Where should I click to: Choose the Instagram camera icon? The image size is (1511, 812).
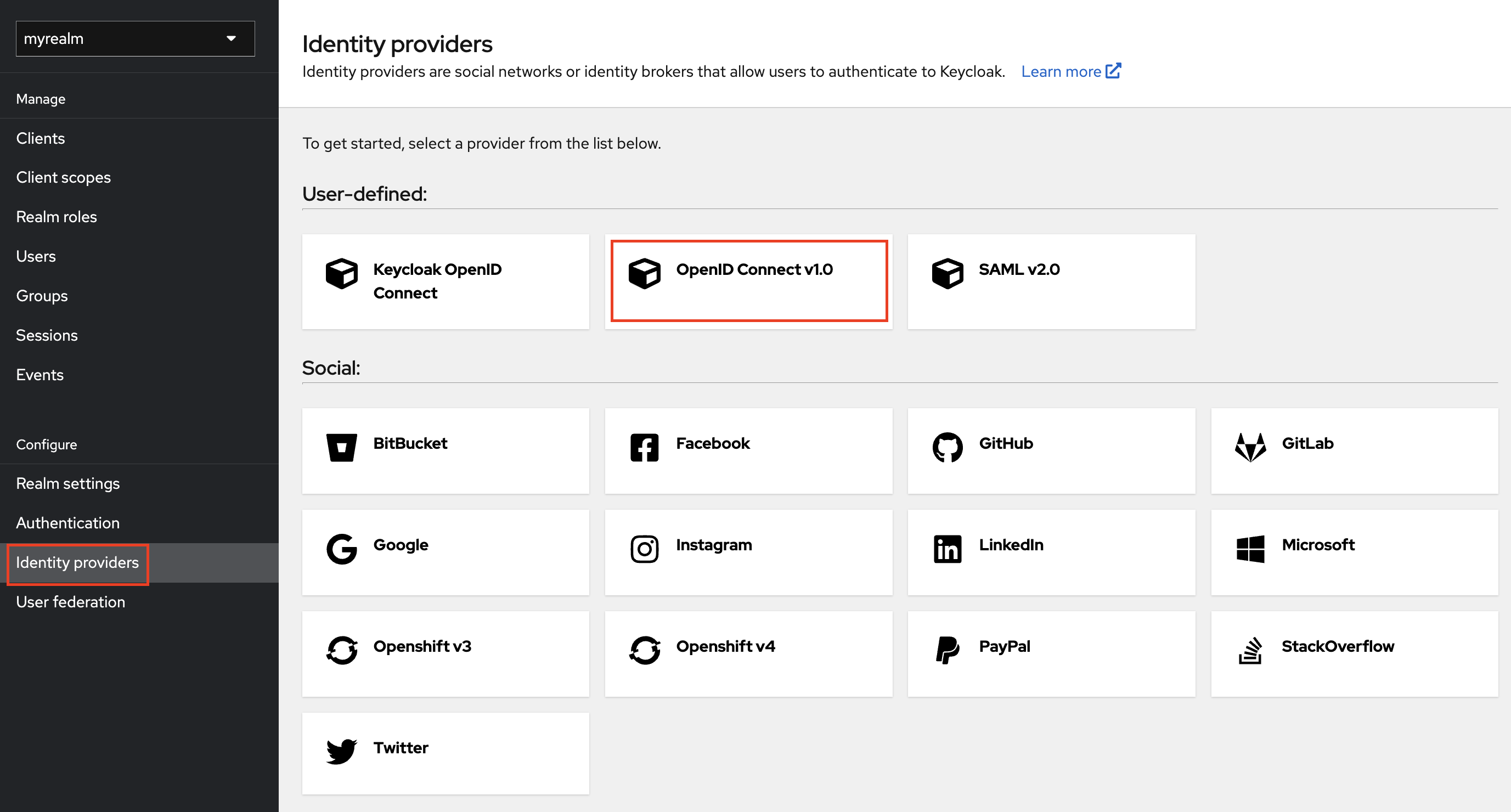coord(644,549)
